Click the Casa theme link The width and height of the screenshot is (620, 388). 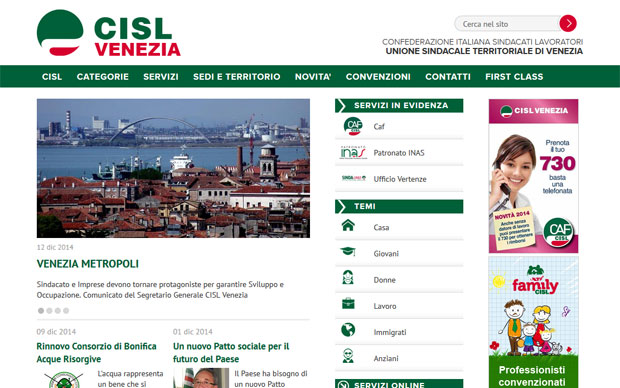381,227
